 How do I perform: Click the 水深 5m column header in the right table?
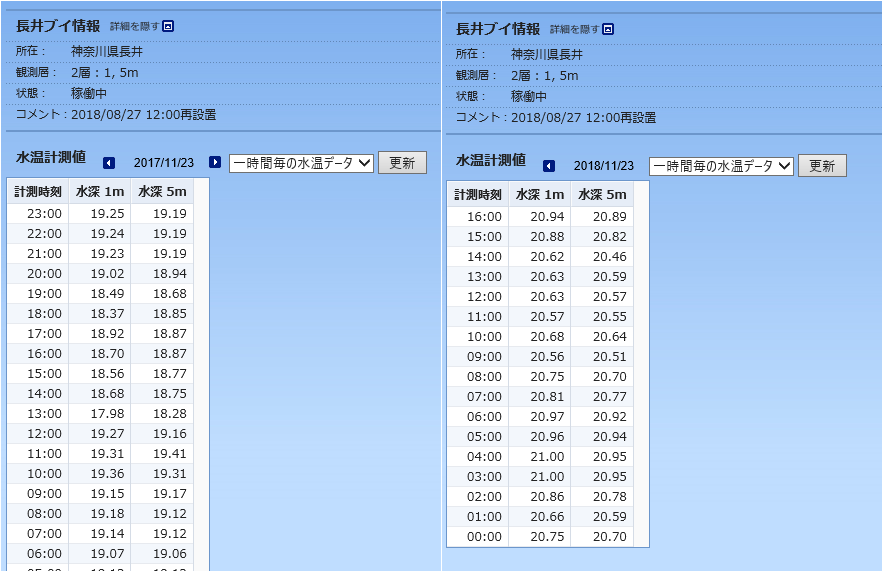602,195
